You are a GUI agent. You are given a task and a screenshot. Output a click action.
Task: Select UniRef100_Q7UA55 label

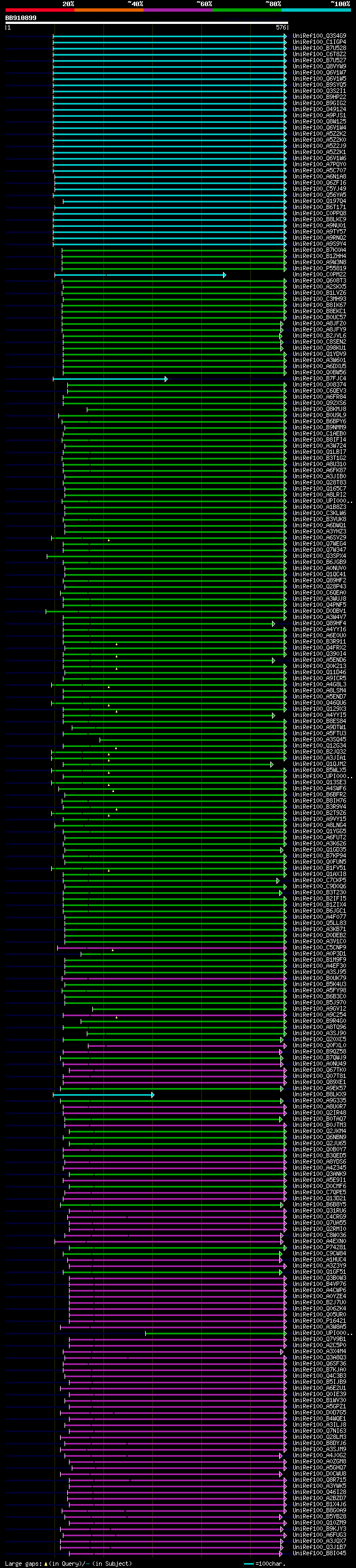[319, 1224]
